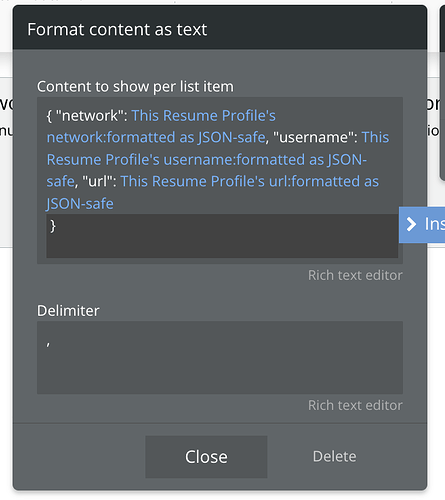Image resolution: width=445 pixels, height=500 pixels.
Task: Close the Format content as text popup
Action: coord(206,457)
